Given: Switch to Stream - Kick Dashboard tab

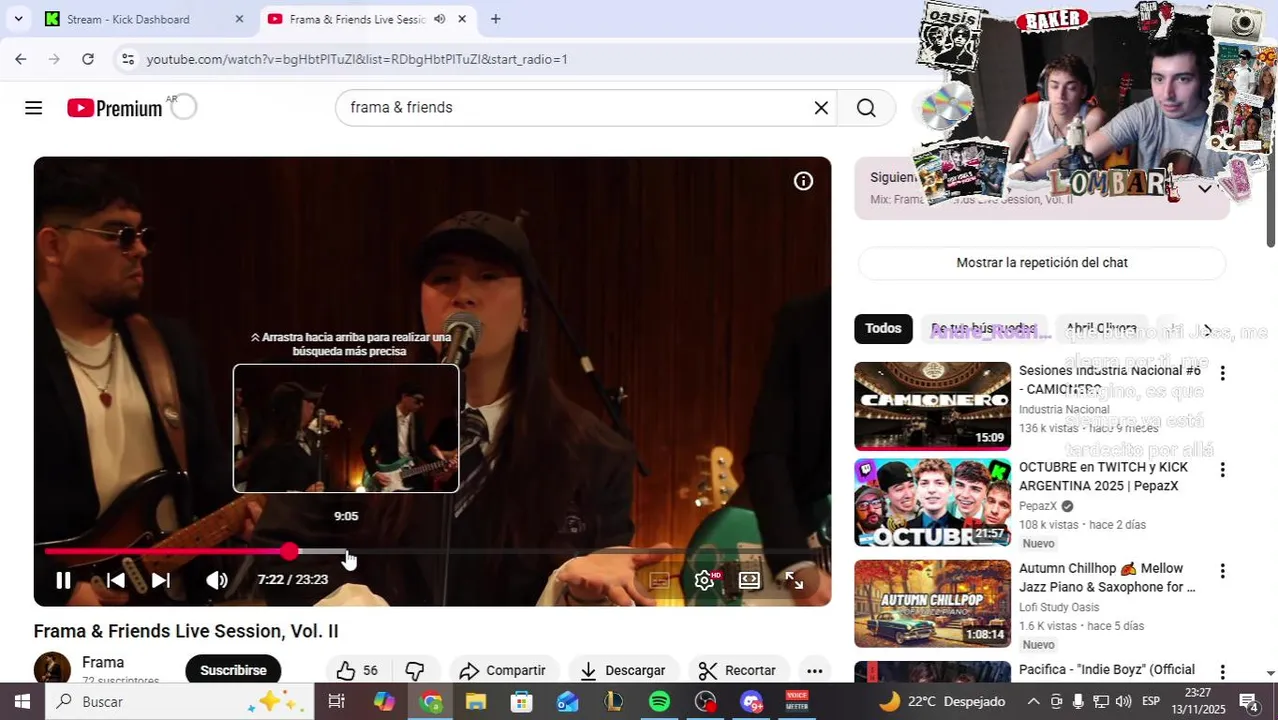Looking at the screenshot, I should (x=141, y=19).
